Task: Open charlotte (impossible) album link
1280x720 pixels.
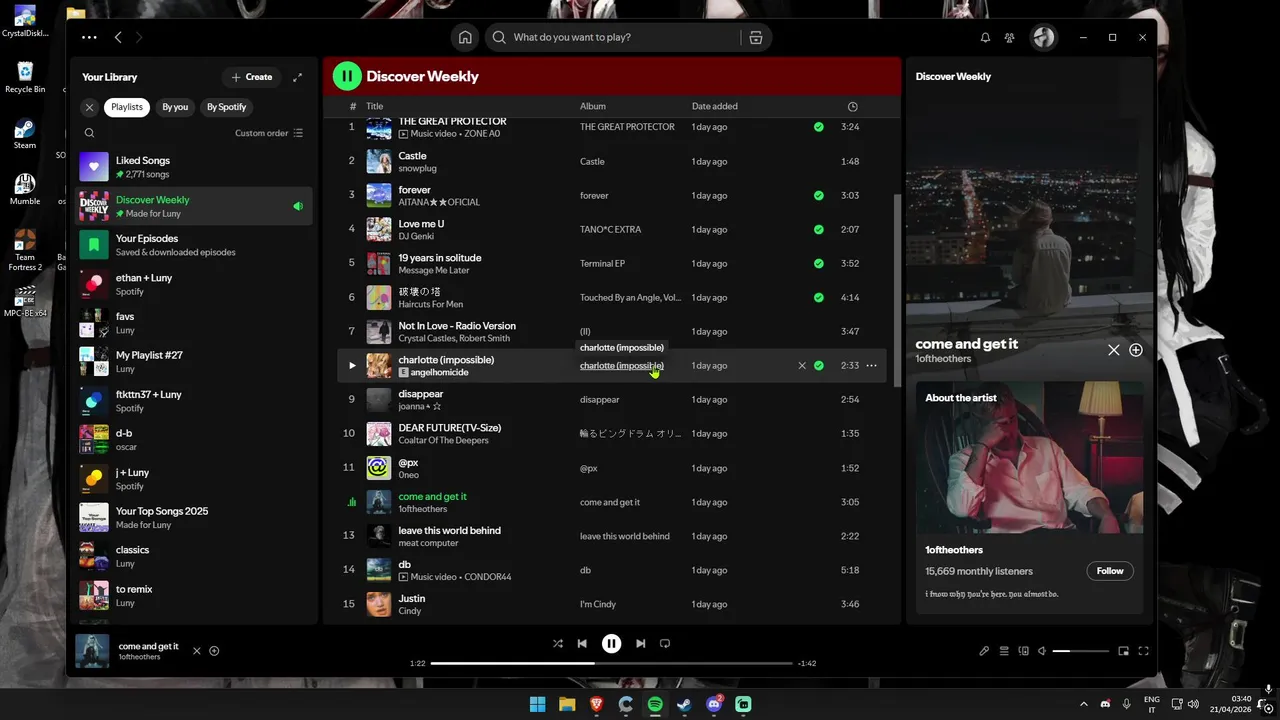Action: coord(621,366)
